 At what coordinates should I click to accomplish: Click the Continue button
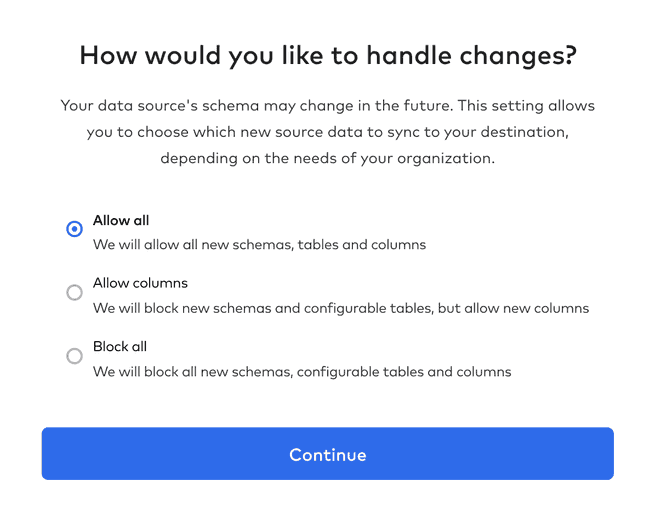pos(327,454)
